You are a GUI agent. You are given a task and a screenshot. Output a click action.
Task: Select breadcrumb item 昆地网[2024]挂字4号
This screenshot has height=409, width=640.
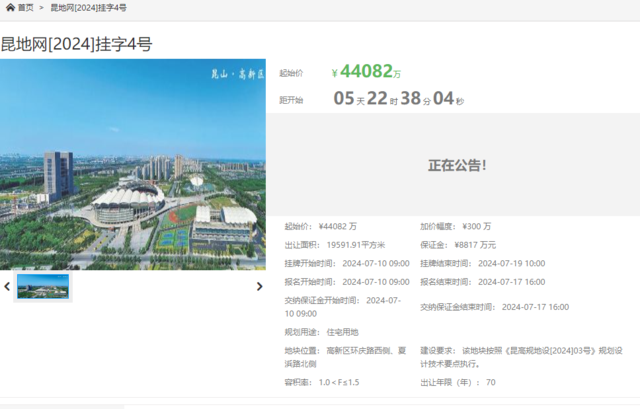pos(89,7)
